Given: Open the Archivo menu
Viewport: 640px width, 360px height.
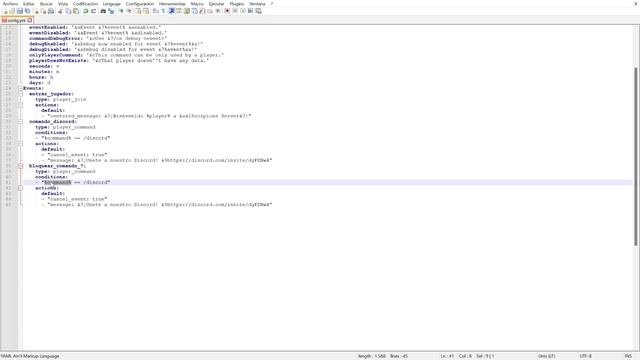Looking at the screenshot, I should click(x=10, y=4).
